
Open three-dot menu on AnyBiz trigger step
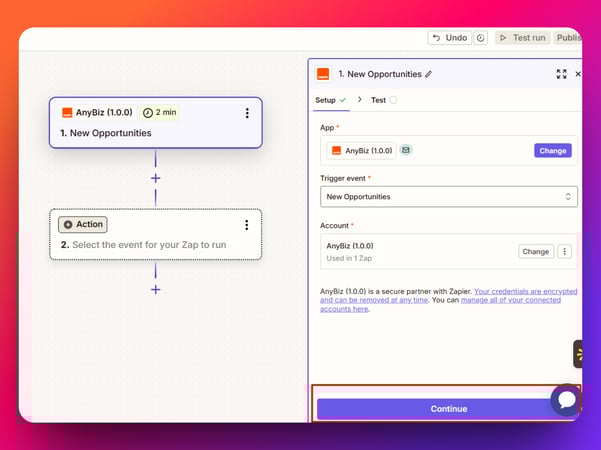point(247,113)
